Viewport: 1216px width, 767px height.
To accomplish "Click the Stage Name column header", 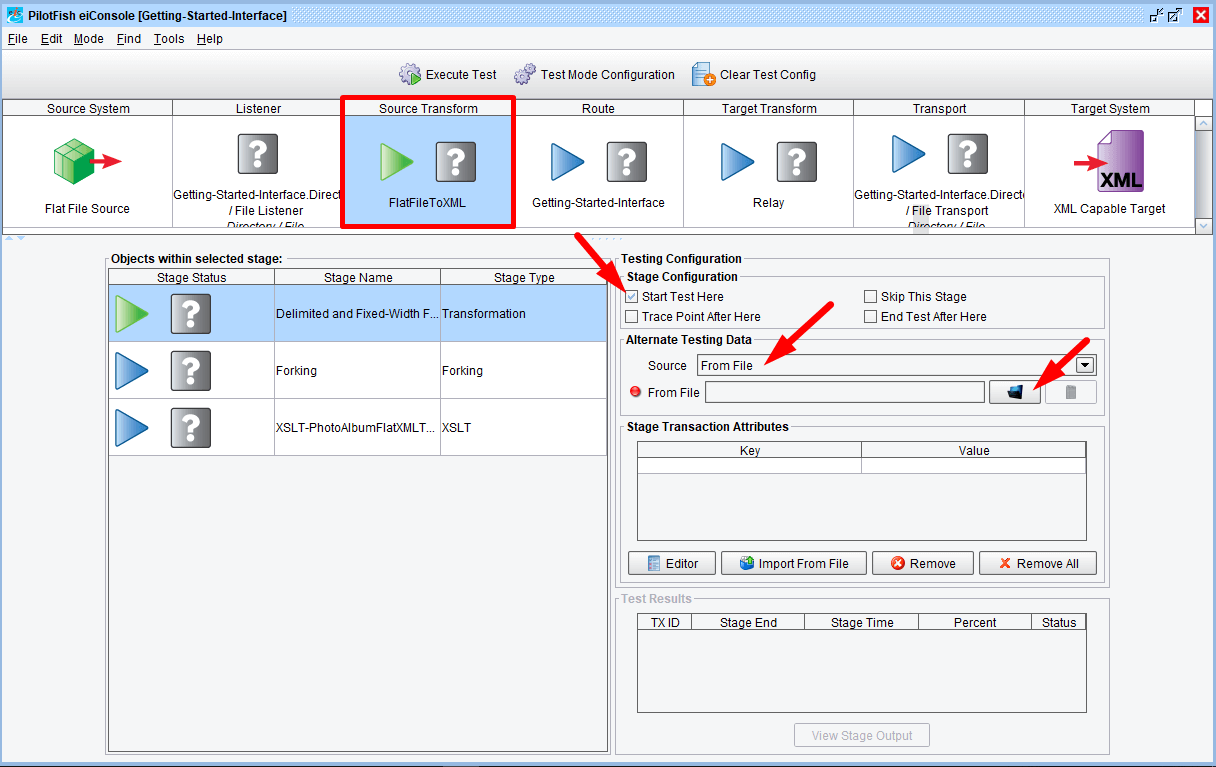I will [358, 277].
